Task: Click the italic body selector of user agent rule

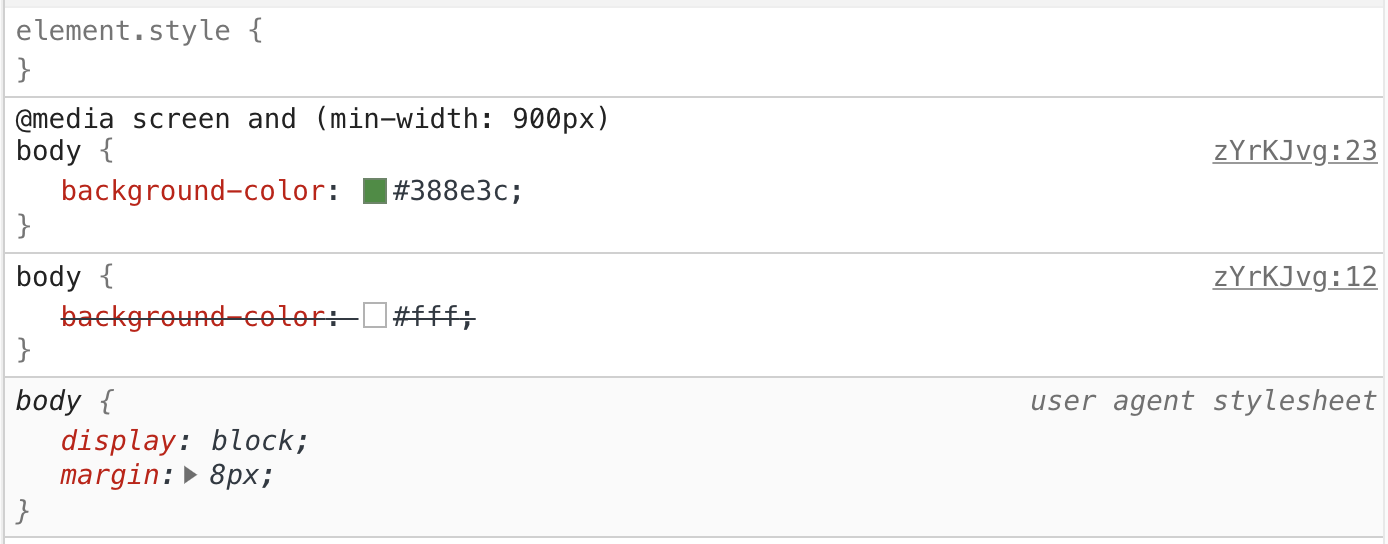Action: [48, 402]
